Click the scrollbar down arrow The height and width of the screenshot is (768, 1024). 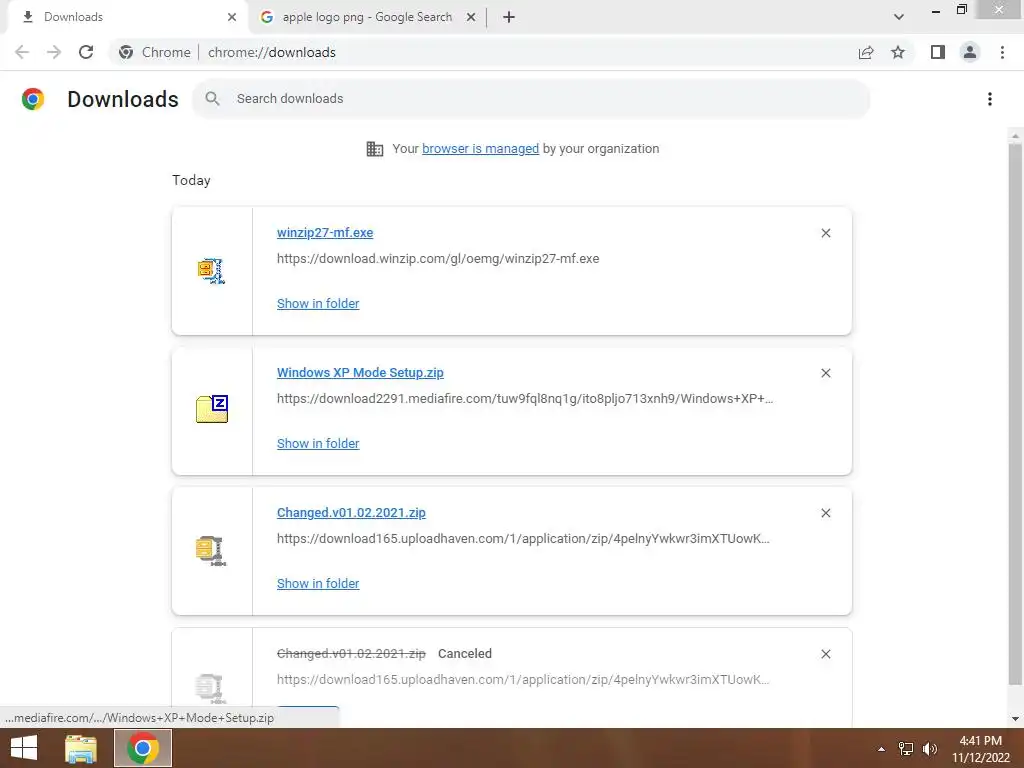pyautogui.click(x=1015, y=719)
